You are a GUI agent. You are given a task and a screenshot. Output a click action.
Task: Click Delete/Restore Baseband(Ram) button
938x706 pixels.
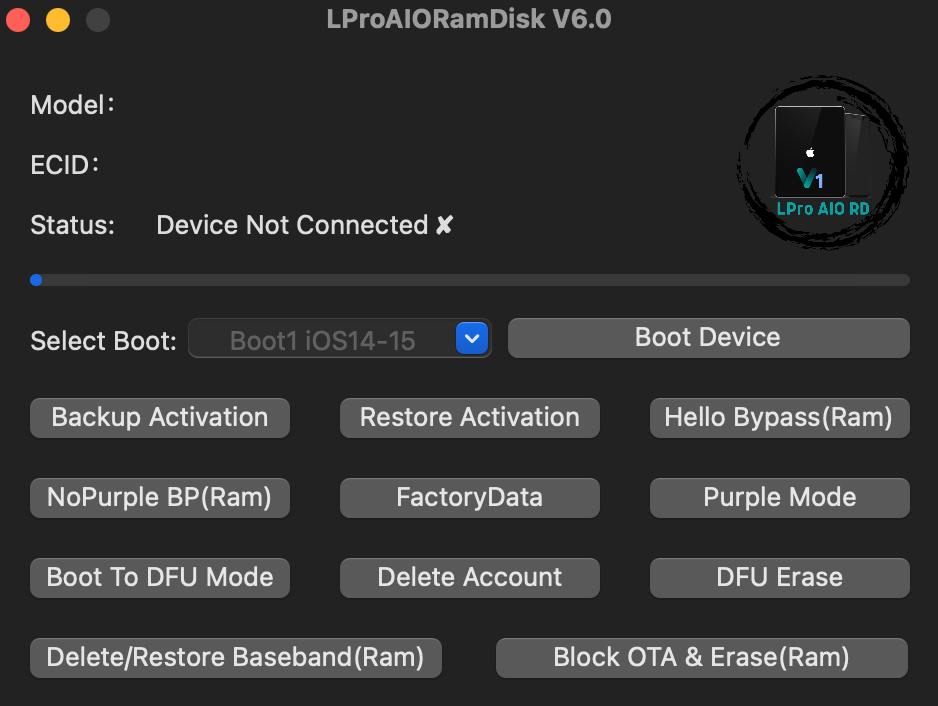[x=236, y=658]
